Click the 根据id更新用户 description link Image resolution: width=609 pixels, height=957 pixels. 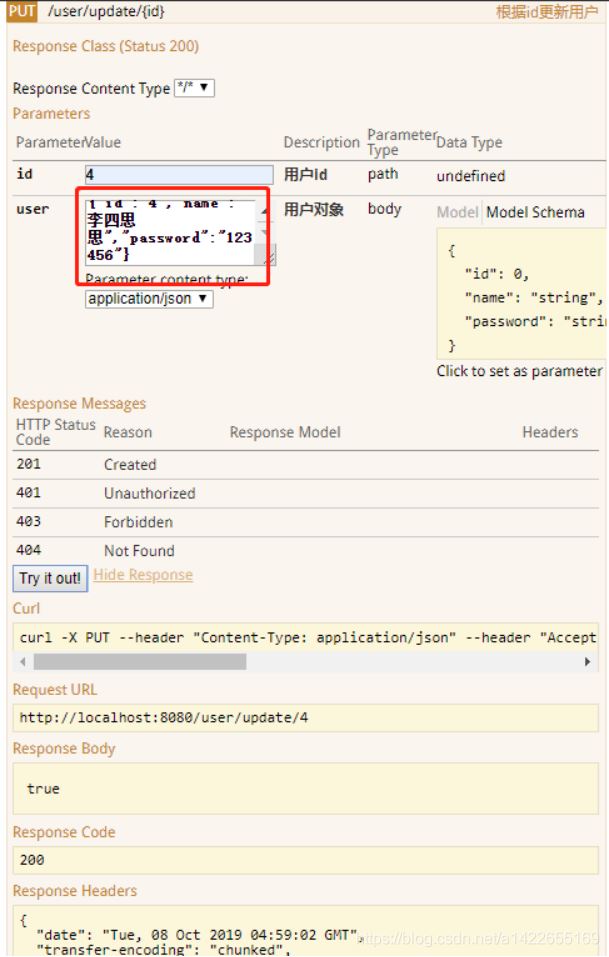(x=546, y=12)
